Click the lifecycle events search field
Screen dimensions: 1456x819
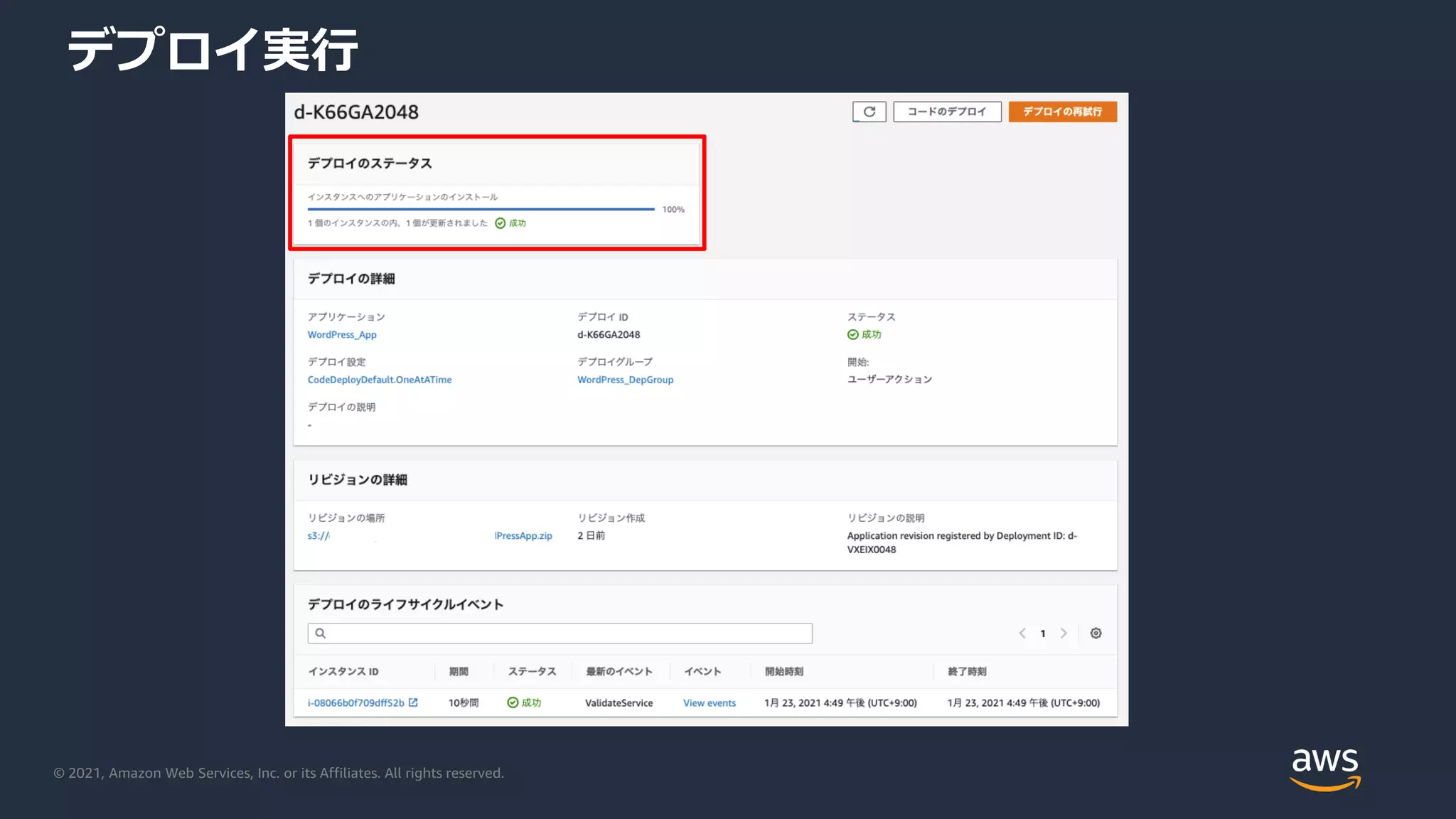click(560, 633)
